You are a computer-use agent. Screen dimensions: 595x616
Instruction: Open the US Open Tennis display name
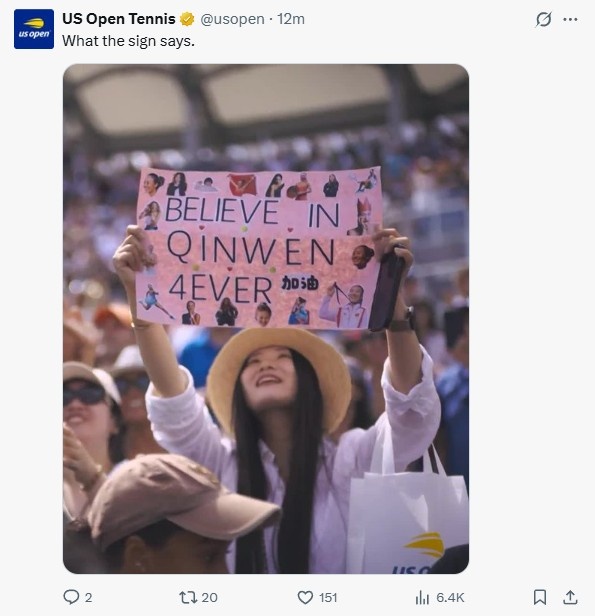point(119,19)
